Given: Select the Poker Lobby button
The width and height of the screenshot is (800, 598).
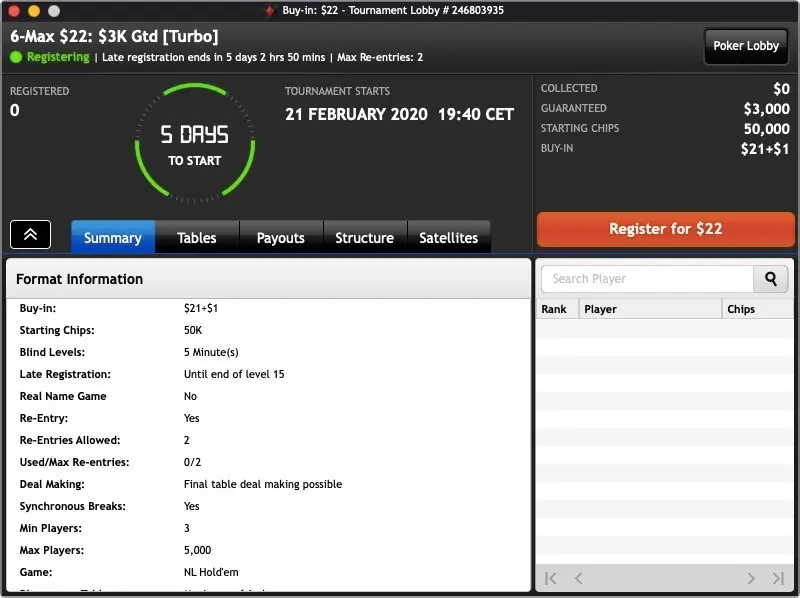Looking at the screenshot, I should 745,46.
